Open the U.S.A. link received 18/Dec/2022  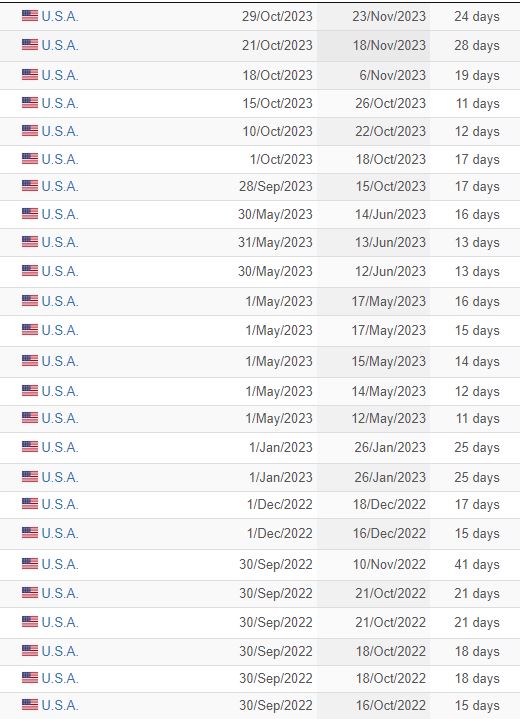(x=60, y=504)
